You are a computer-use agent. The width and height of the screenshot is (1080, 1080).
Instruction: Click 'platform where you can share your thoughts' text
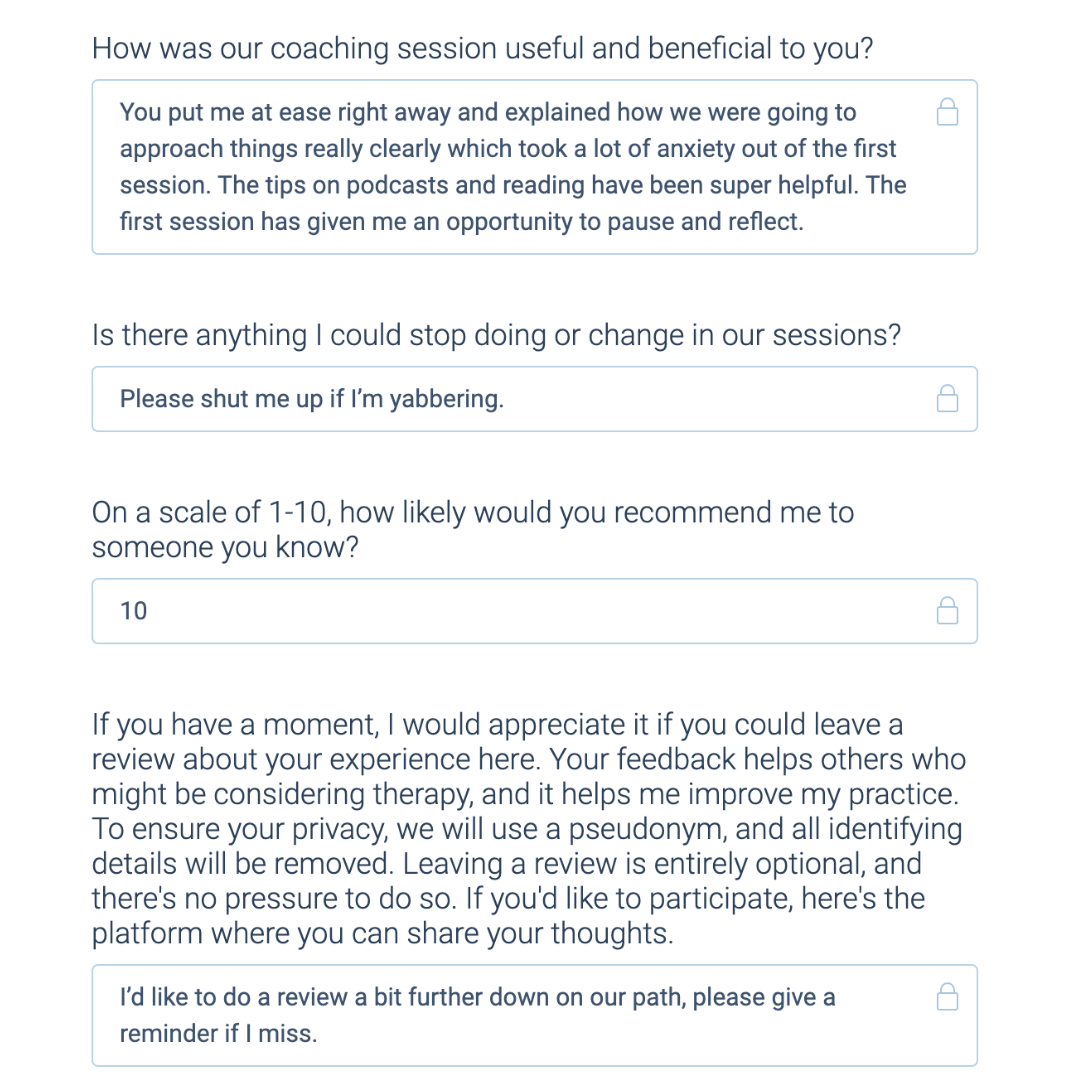[382, 933]
